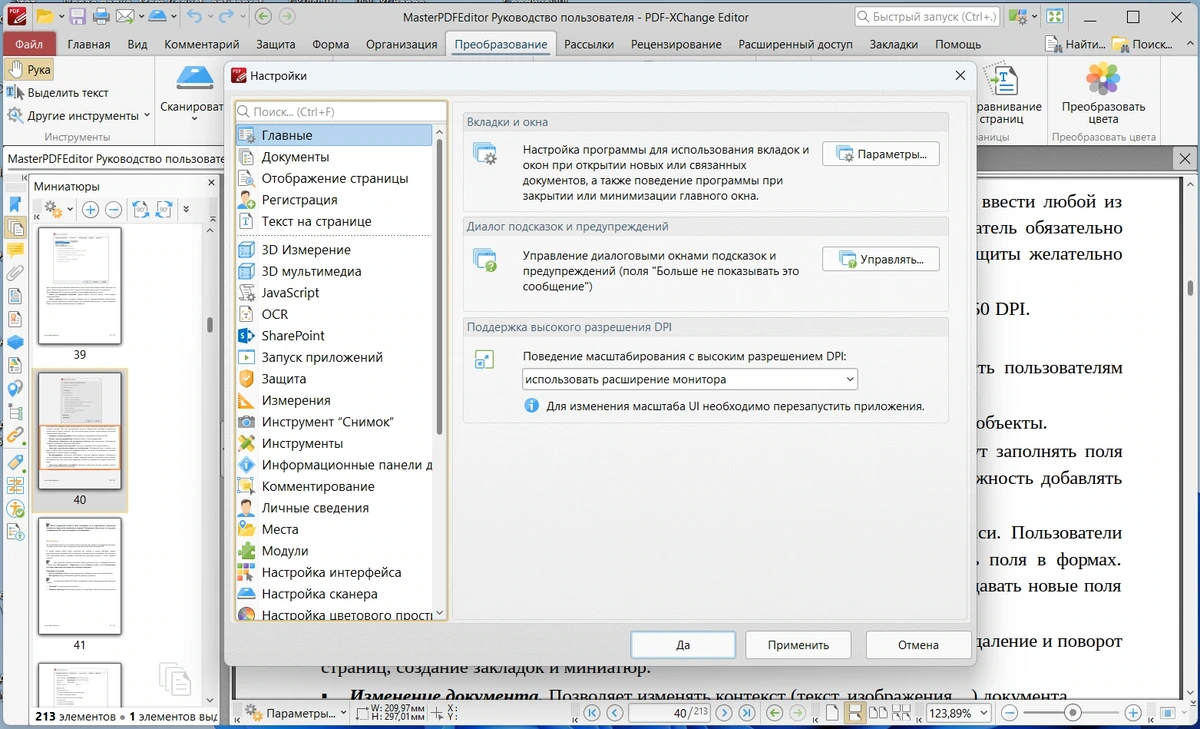Screen dimensions: 1200x729
Task: Rotate thumbnails clockwise 90° icon
Action: click(x=163, y=210)
